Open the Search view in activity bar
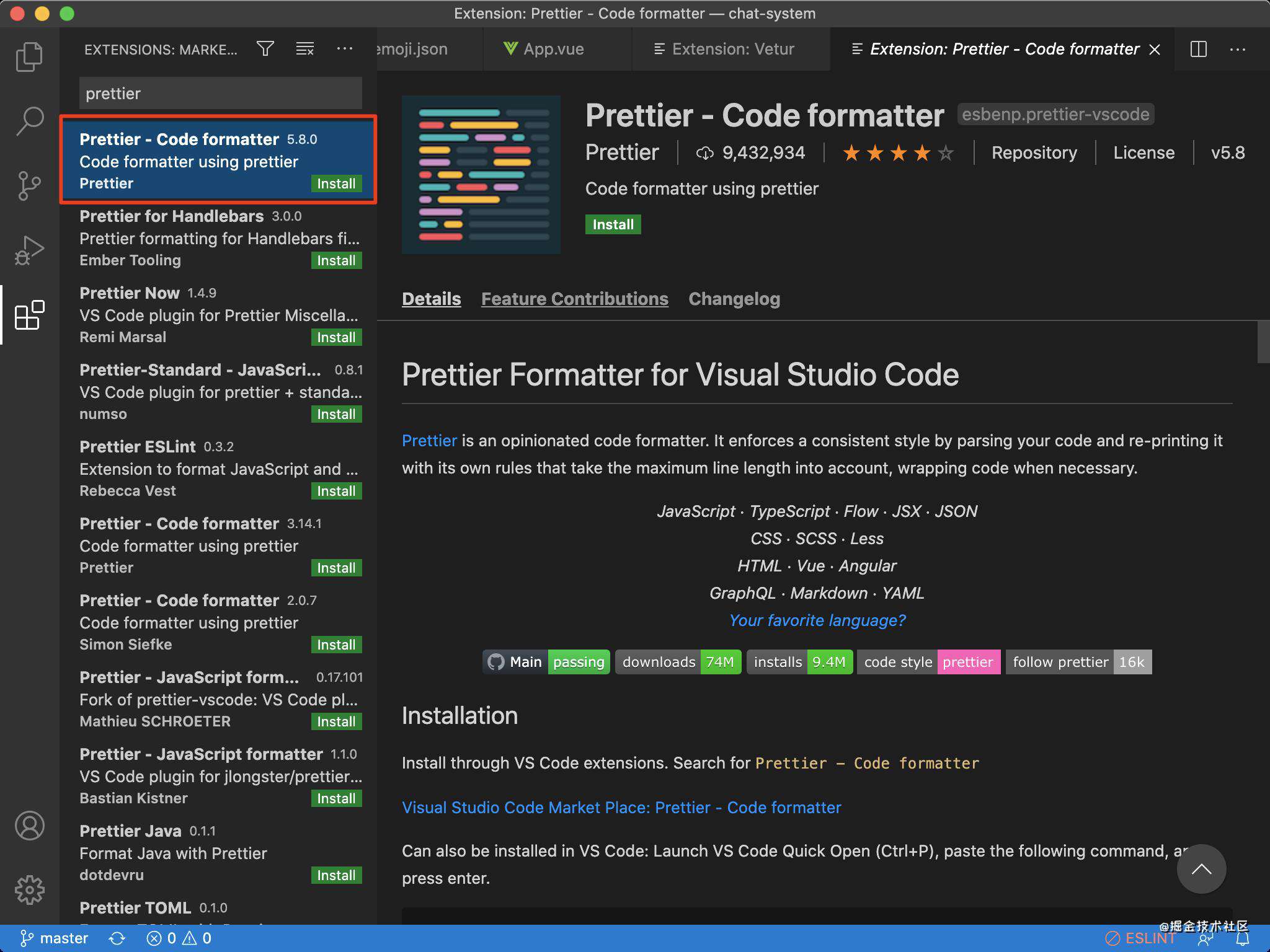The image size is (1270, 952). point(29,121)
